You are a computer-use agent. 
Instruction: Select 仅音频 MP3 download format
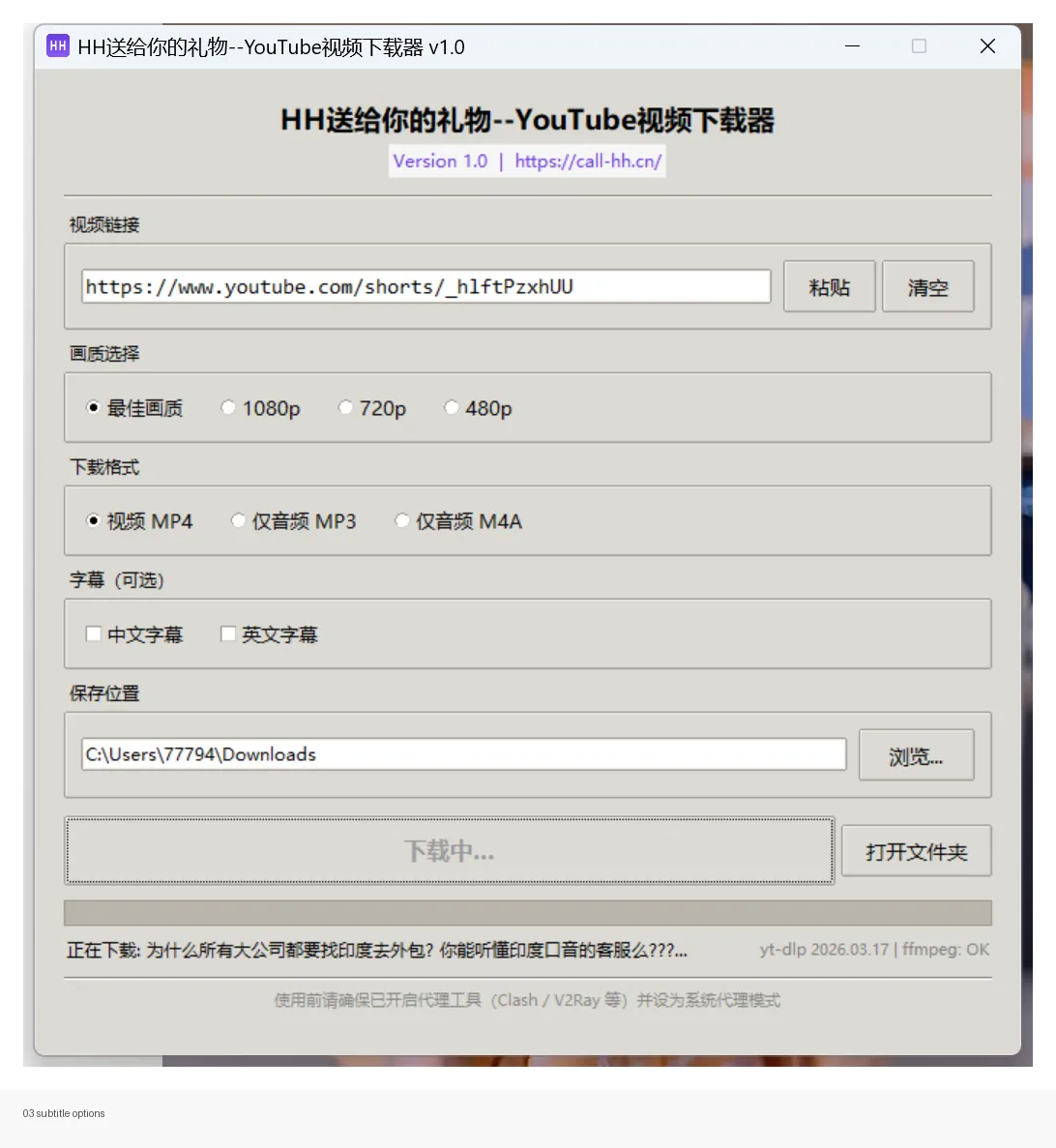[x=238, y=520]
